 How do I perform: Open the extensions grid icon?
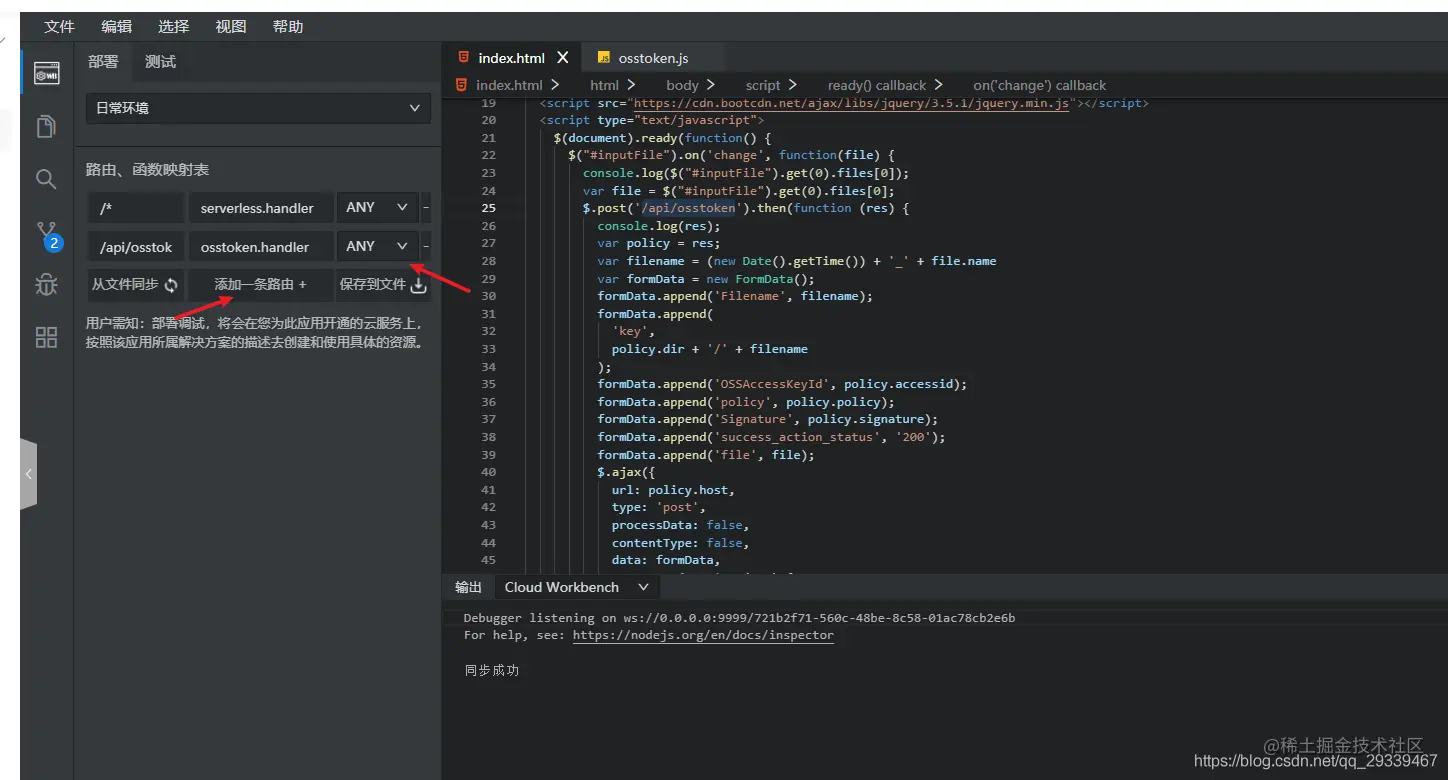pos(46,337)
